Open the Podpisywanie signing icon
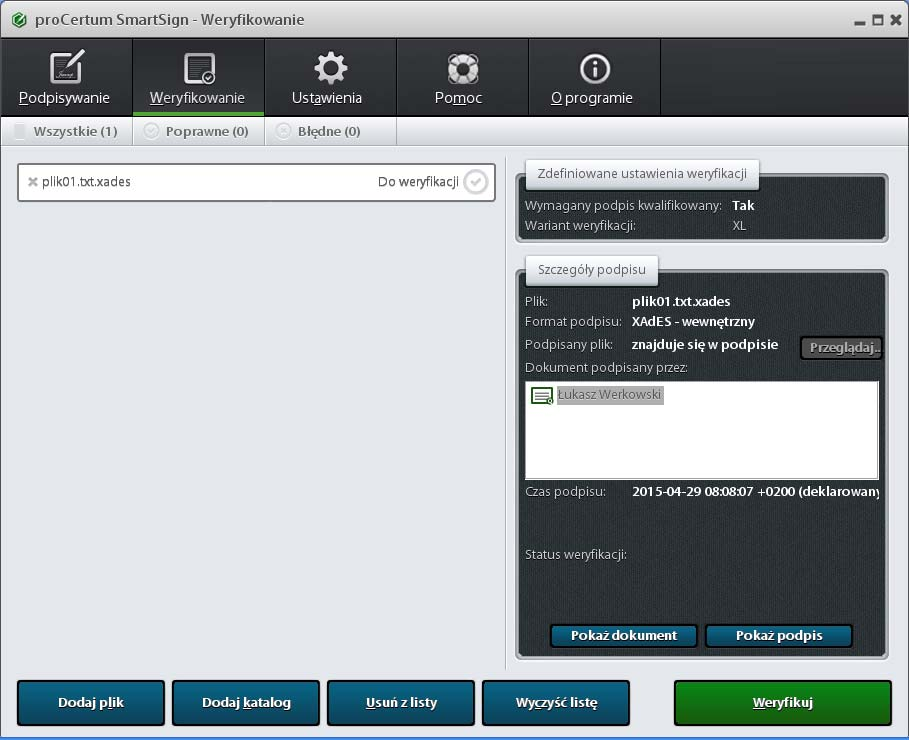Screen dimensions: 909x740 [67, 67]
